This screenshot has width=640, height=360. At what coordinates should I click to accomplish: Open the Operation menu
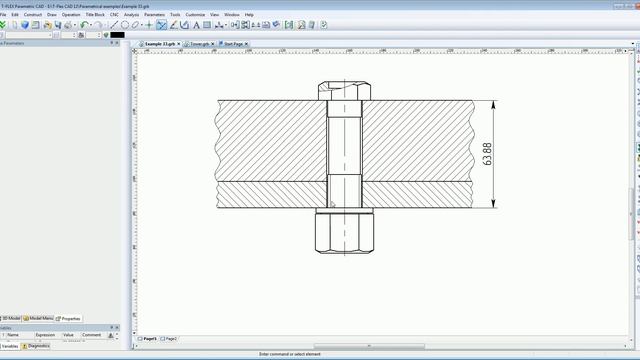coord(71,15)
